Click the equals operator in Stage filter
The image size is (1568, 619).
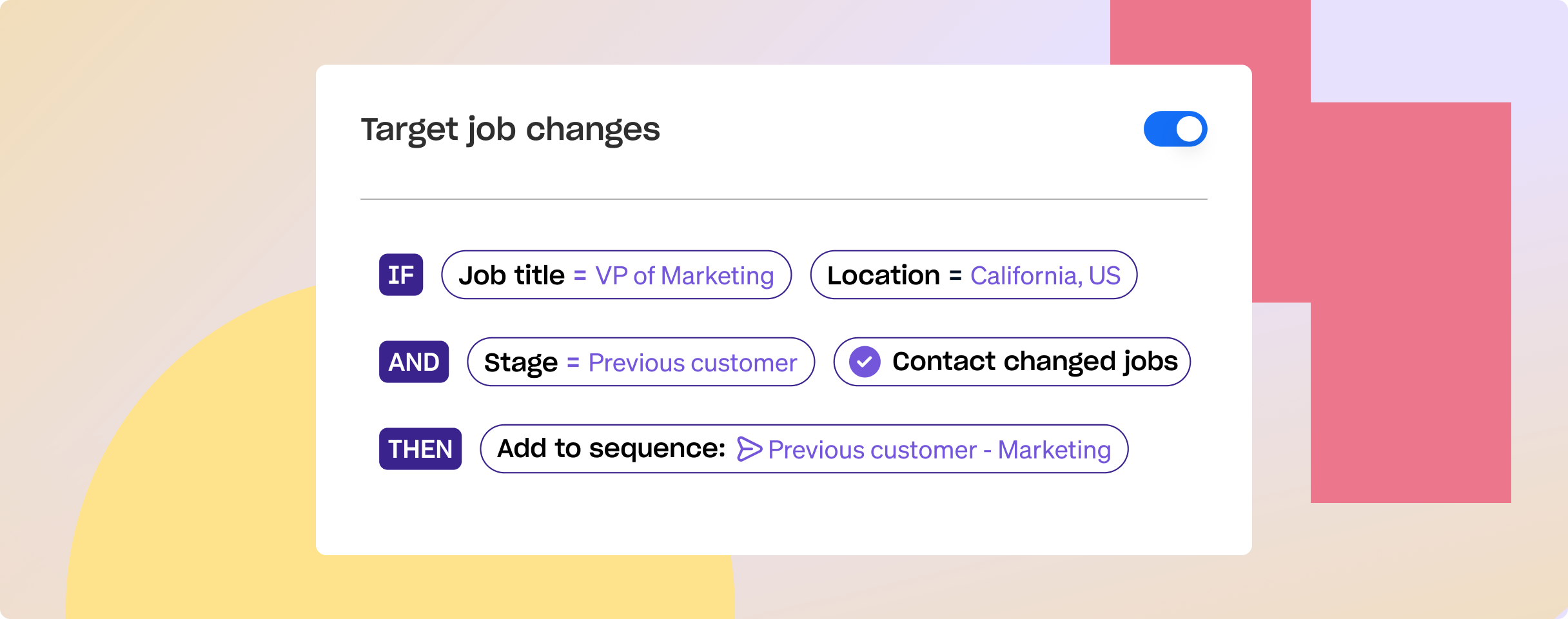pos(573,362)
